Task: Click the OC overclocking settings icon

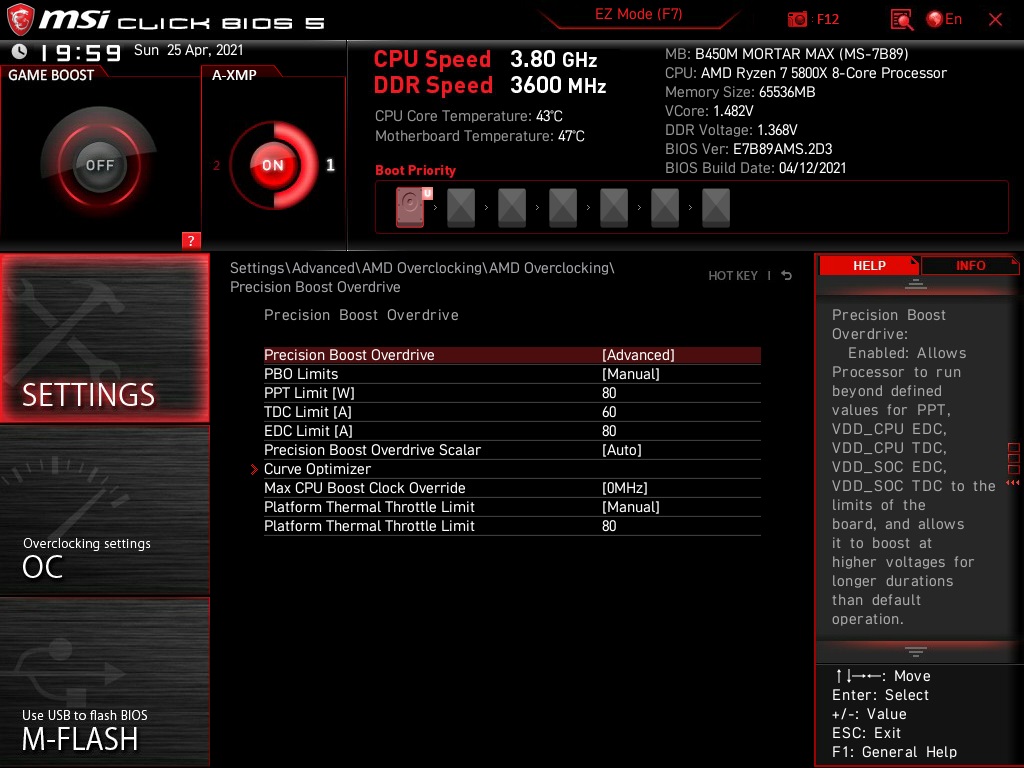Action: click(x=100, y=510)
